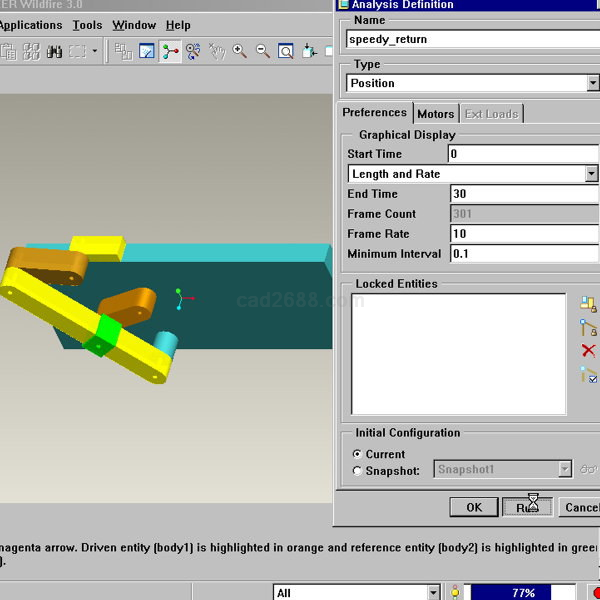Toggle the Spin Center icon in toolbar

point(171,51)
